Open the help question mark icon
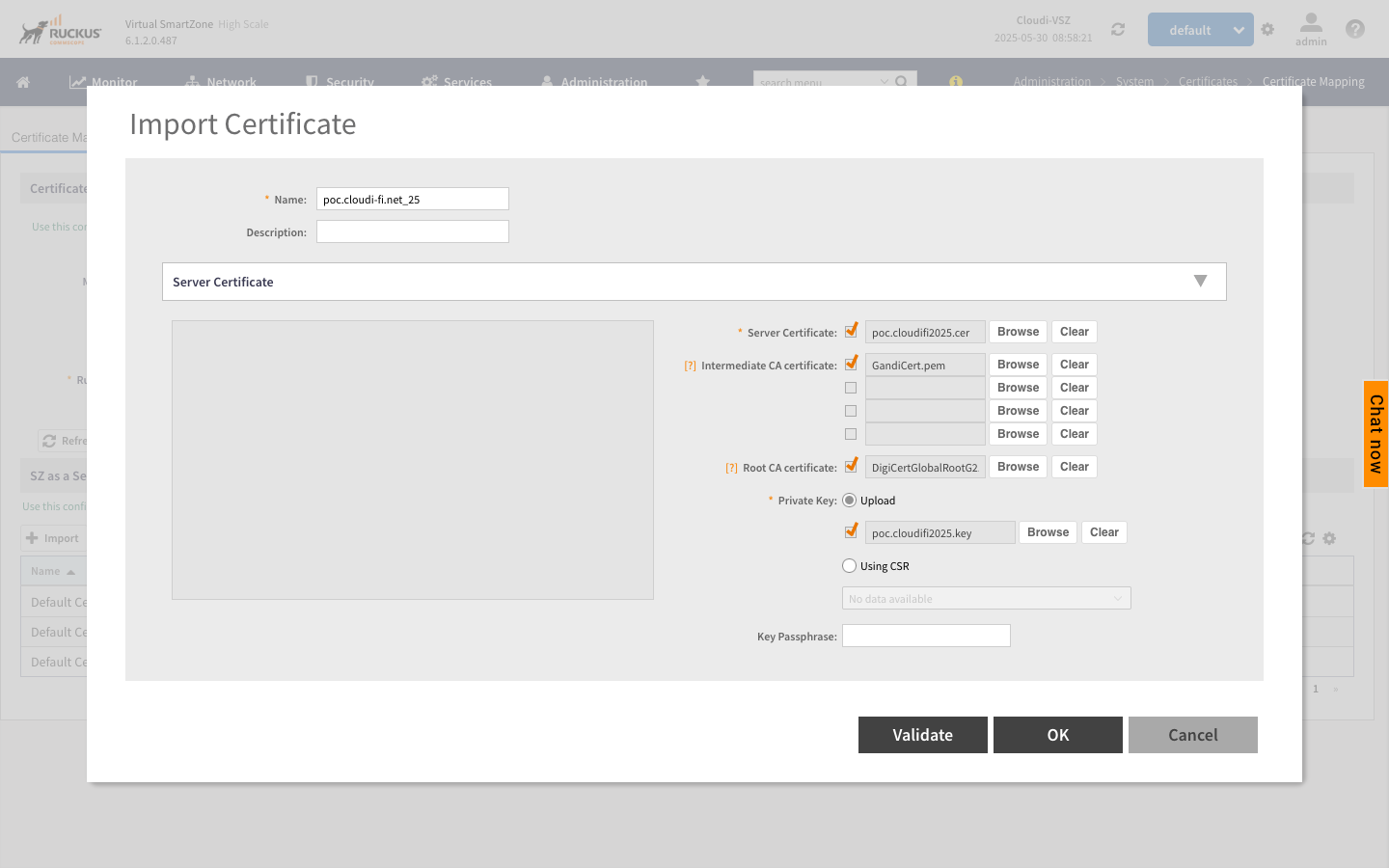This screenshot has height=868, width=1389. 1355,29
